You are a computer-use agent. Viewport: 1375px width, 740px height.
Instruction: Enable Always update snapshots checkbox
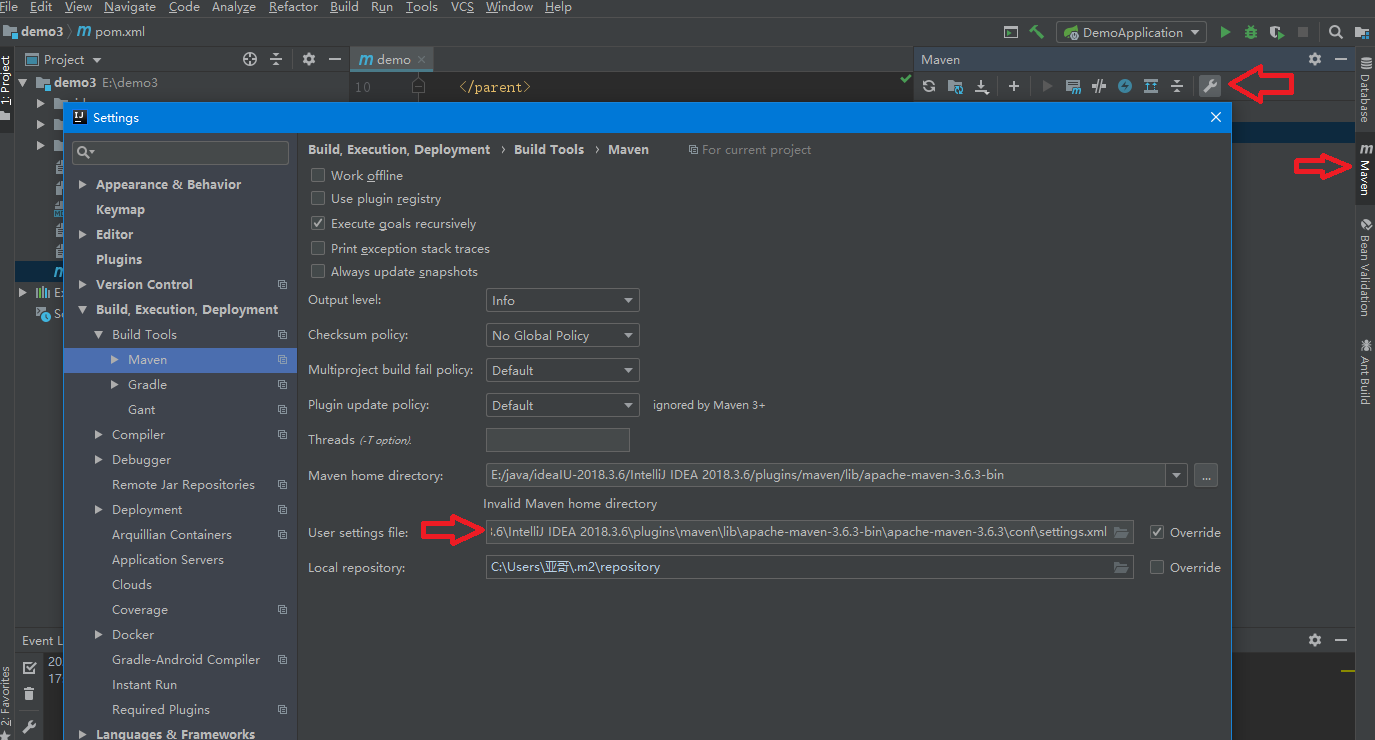(318, 271)
